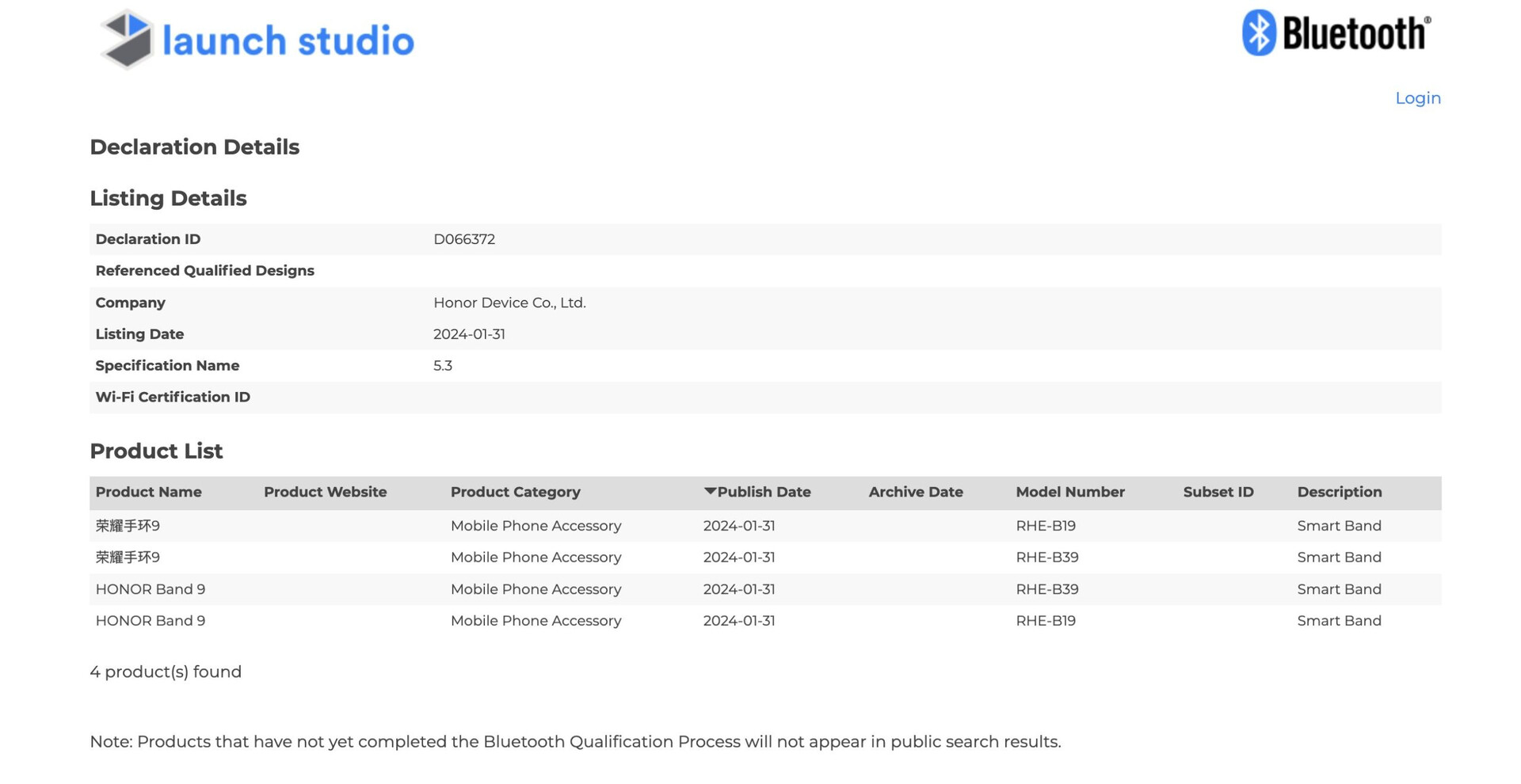Click Specification Name value 5.3
Screen dimensions: 1521x784
click(x=442, y=366)
